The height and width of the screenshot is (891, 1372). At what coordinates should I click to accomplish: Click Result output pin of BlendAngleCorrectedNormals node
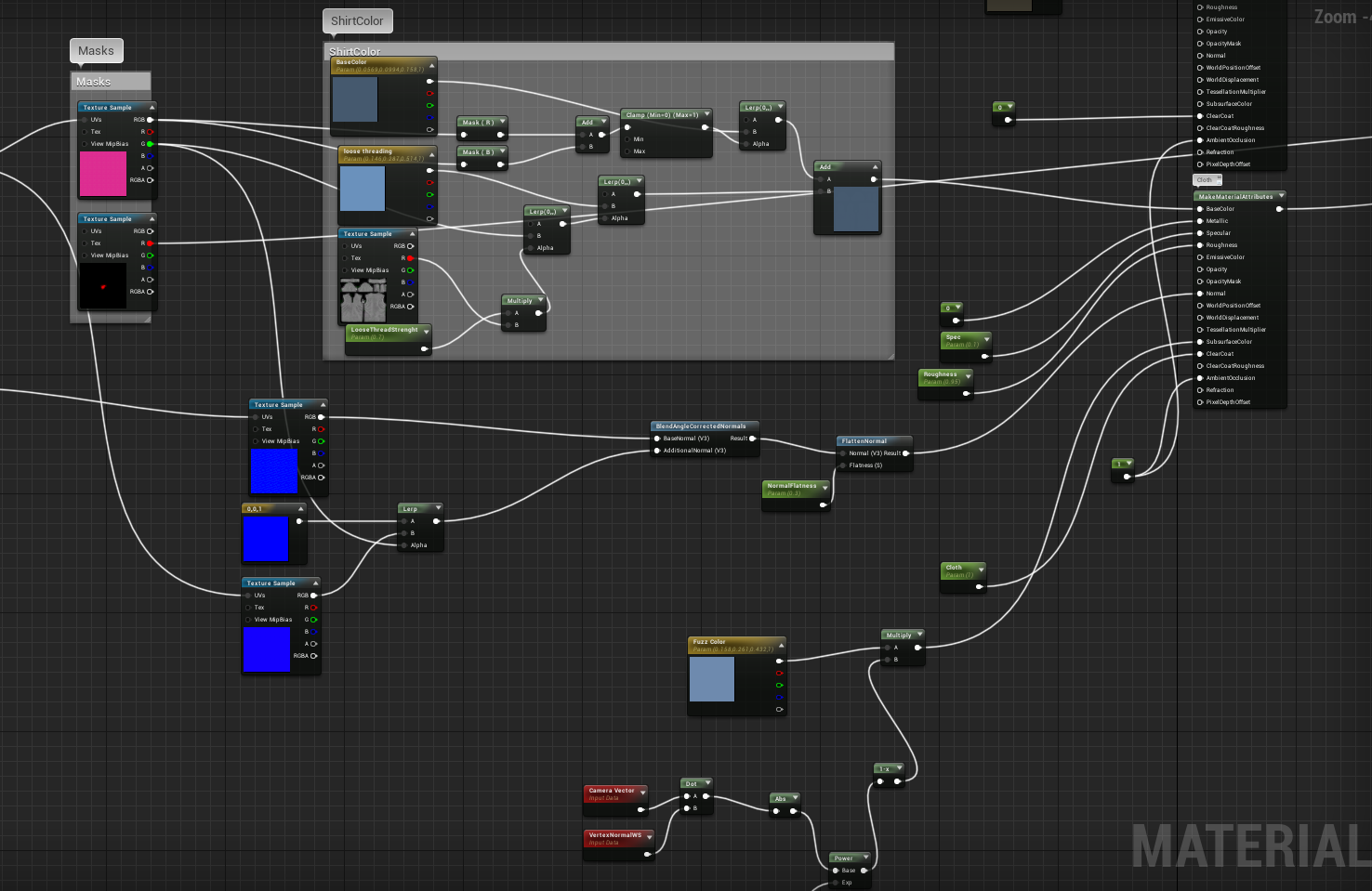click(x=752, y=439)
